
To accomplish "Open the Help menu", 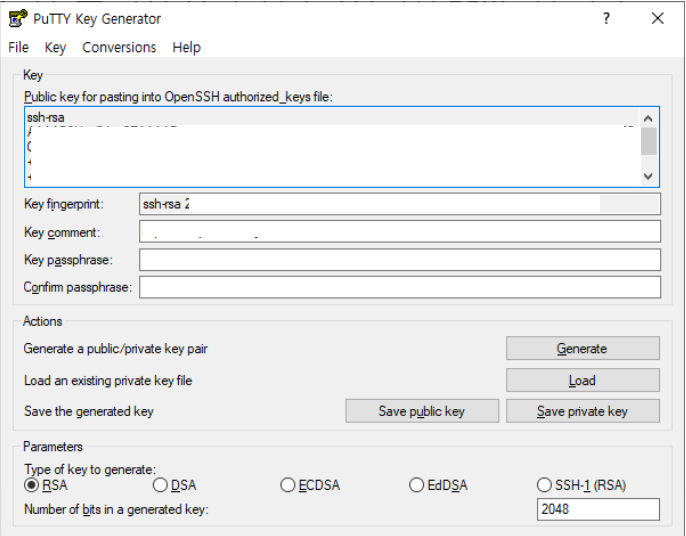I will tap(186, 47).
